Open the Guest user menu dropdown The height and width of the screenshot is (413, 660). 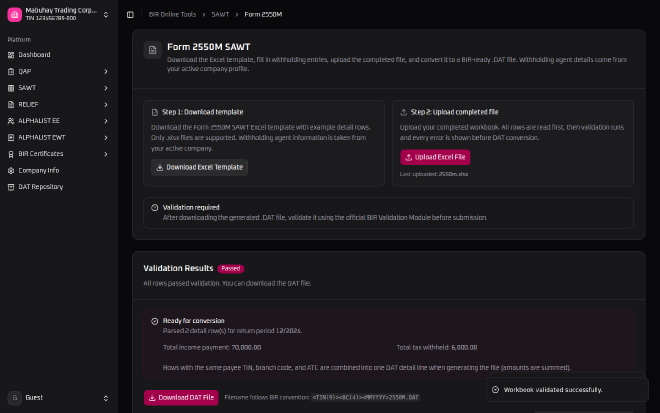pyautogui.click(x=106, y=398)
